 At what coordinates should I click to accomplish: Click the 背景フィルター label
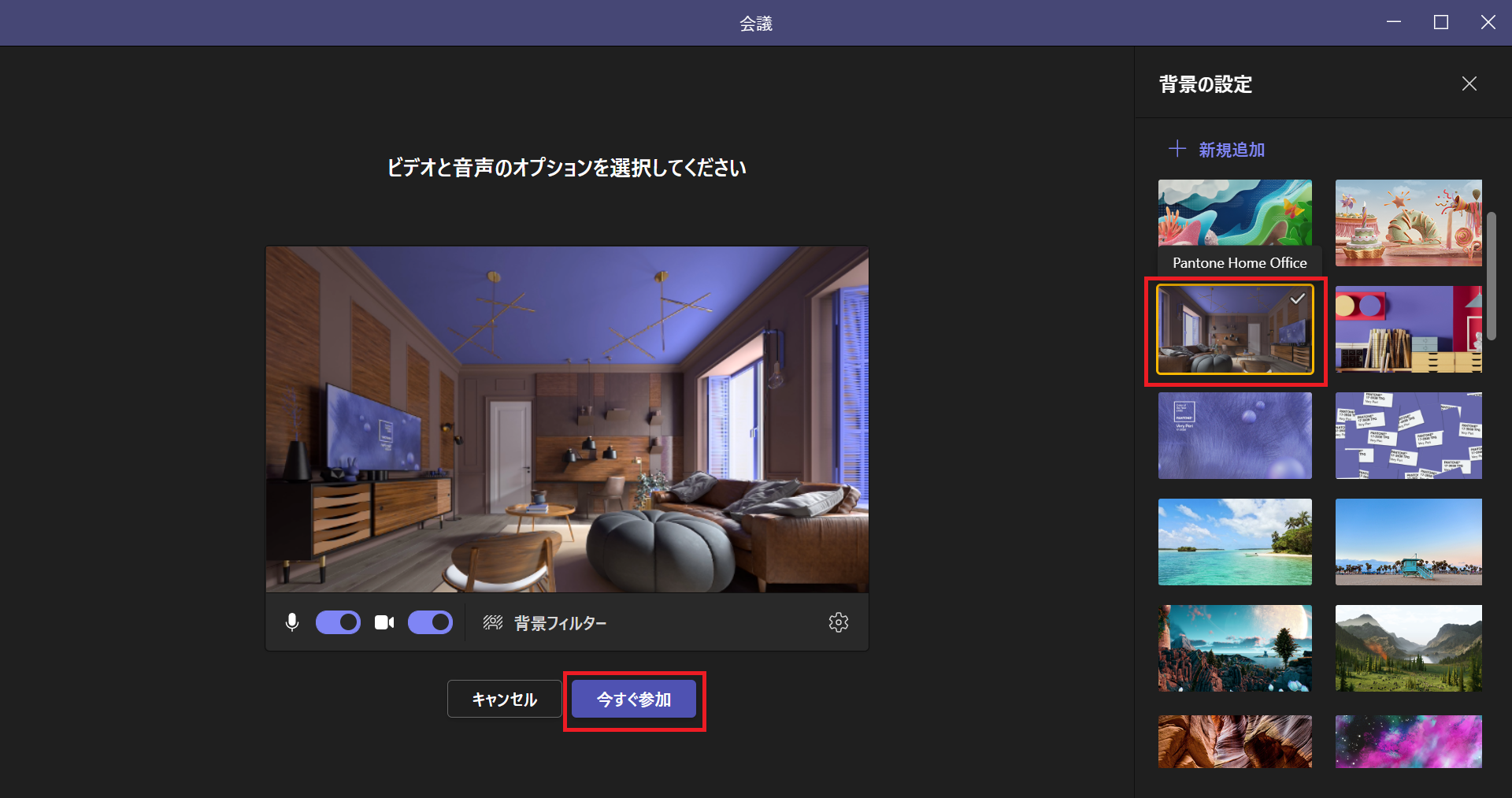pyautogui.click(x=560, y=623)
